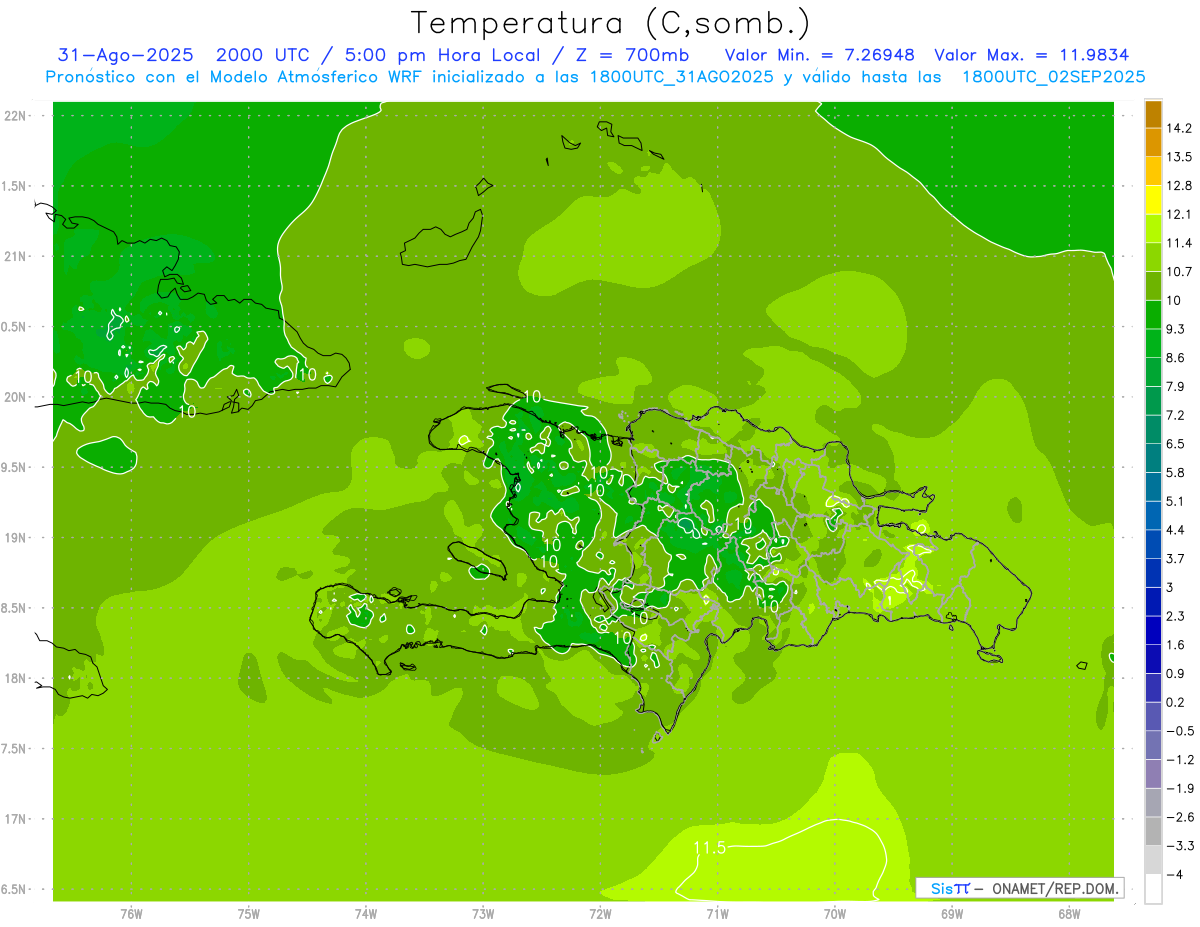Click the "75W" longitude label

coord(249,913)
